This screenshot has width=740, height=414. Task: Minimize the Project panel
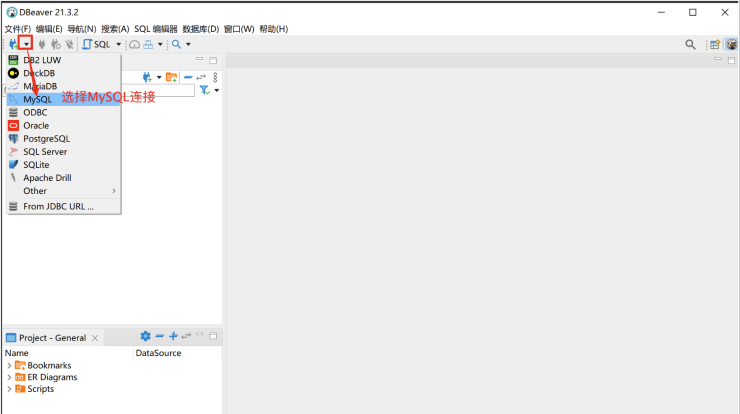tap(200, 335)
